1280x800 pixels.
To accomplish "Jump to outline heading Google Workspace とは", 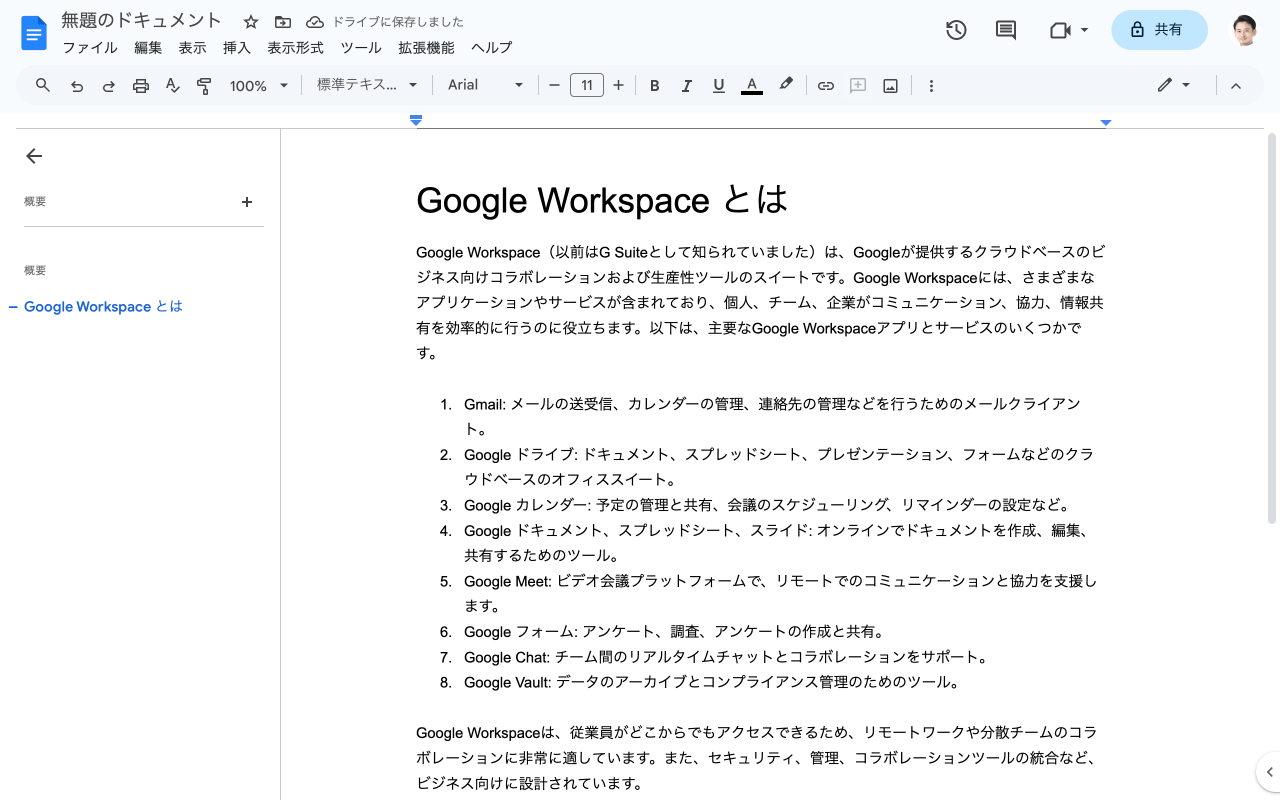I will (103, 307).
